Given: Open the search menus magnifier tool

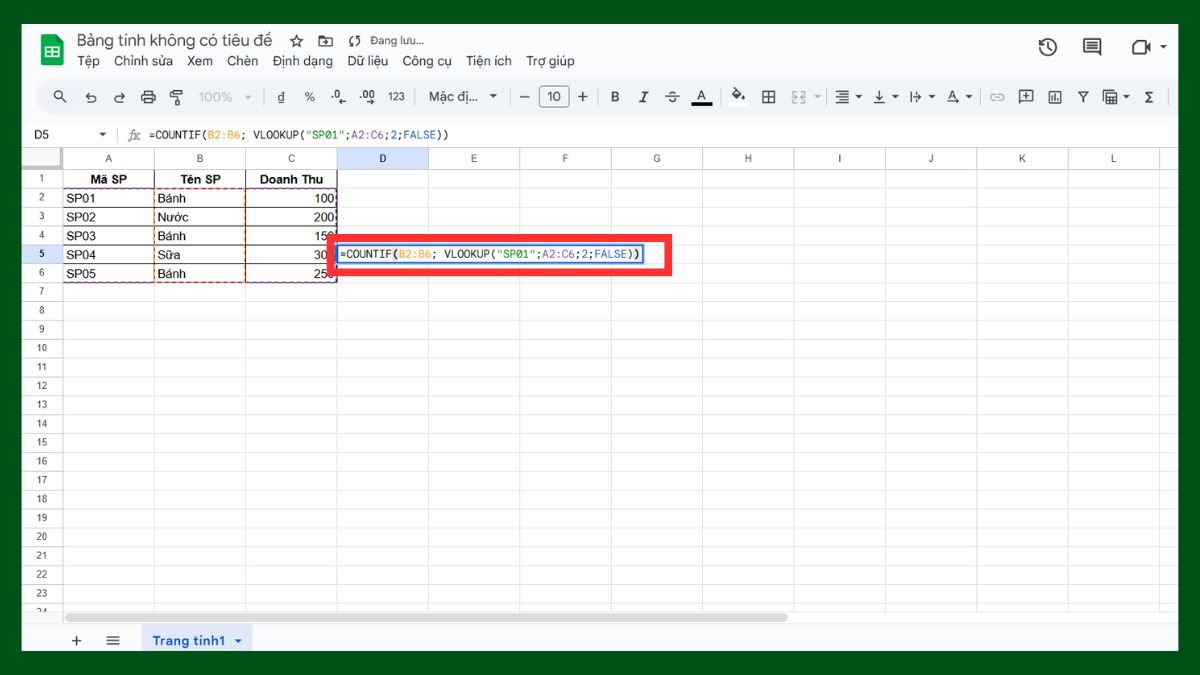Looking at the screenshot, I should [60, 97].
